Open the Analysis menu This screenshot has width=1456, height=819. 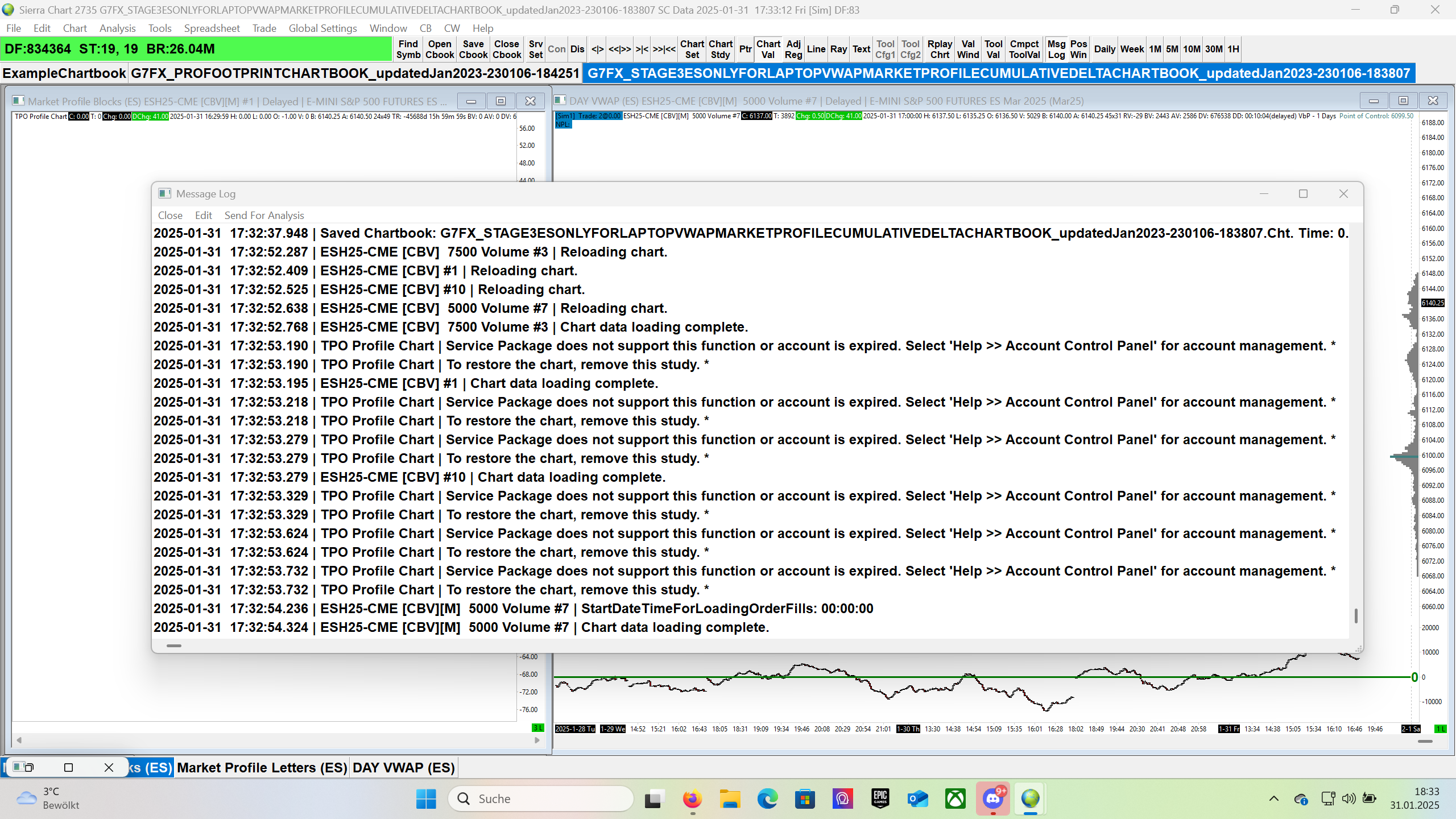(117, 28)
